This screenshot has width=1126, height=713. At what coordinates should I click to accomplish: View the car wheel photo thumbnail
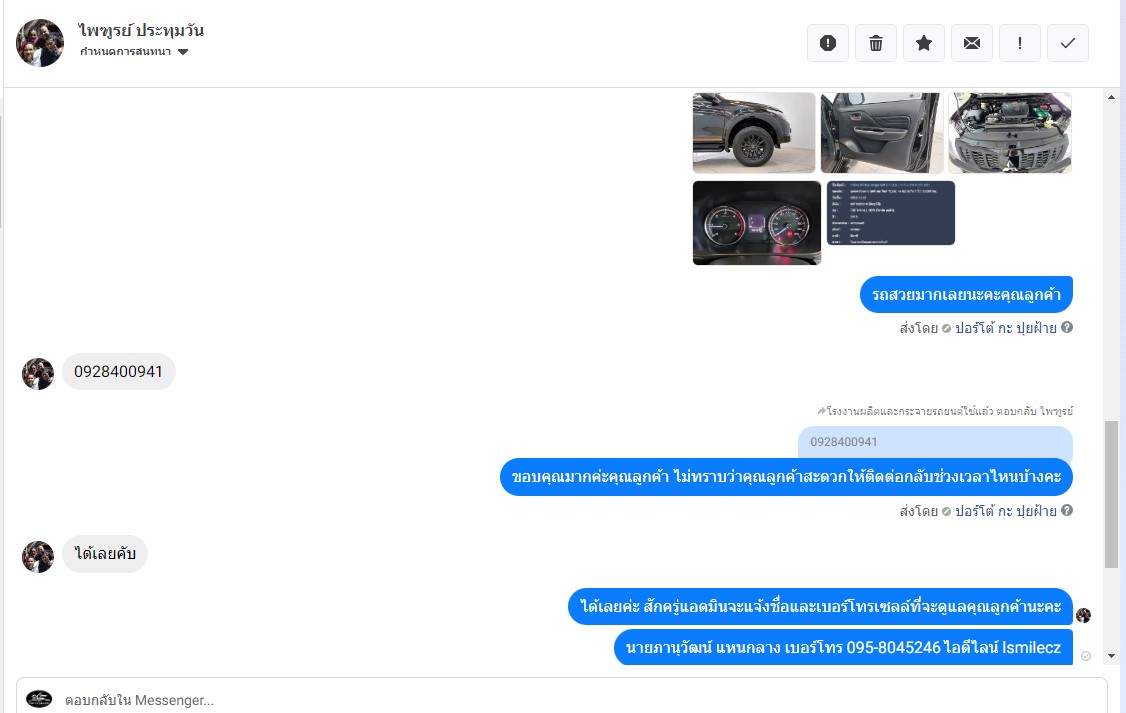point(754,133)
